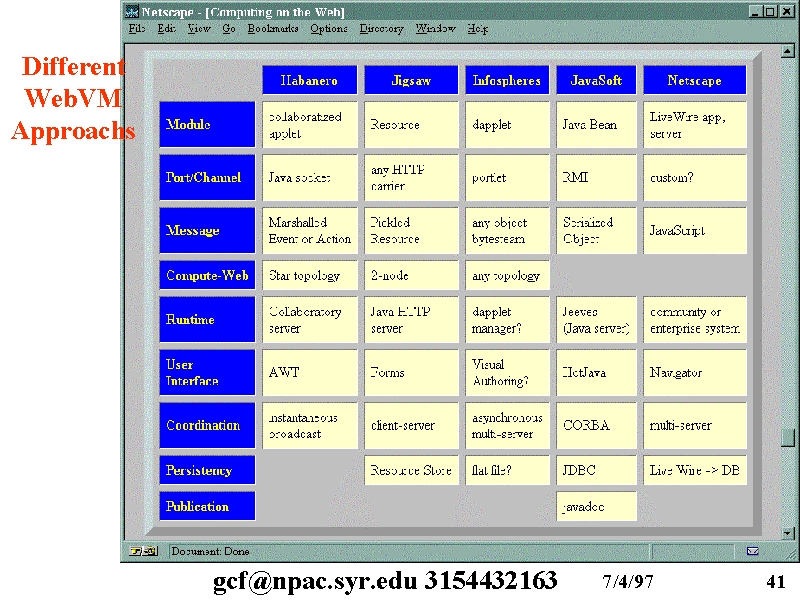The width and height of the screenshot is (800, 600).
Task: Click the Publication row header
Action: coord(207,506)
